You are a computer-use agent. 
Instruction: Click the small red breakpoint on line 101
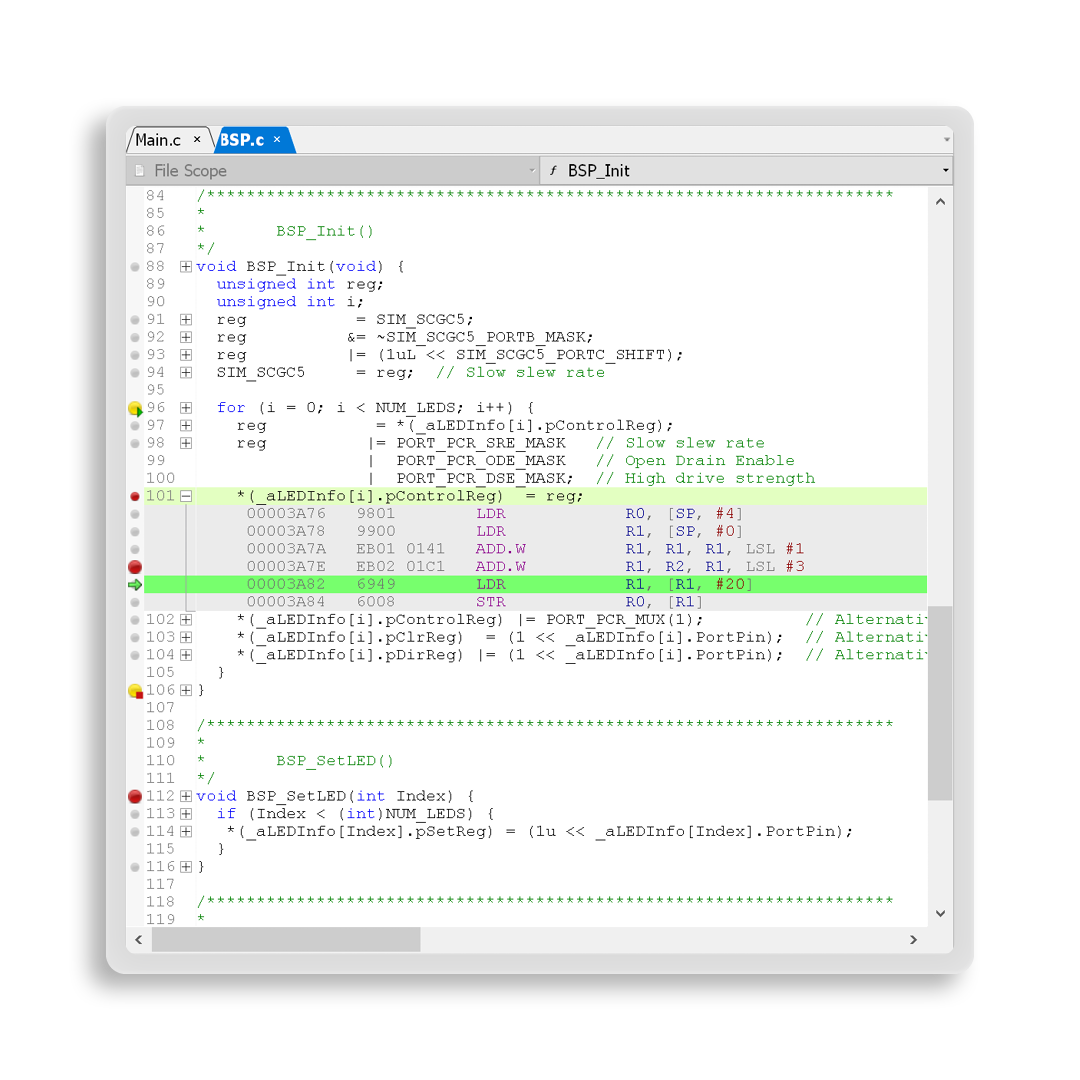point(135,496)
